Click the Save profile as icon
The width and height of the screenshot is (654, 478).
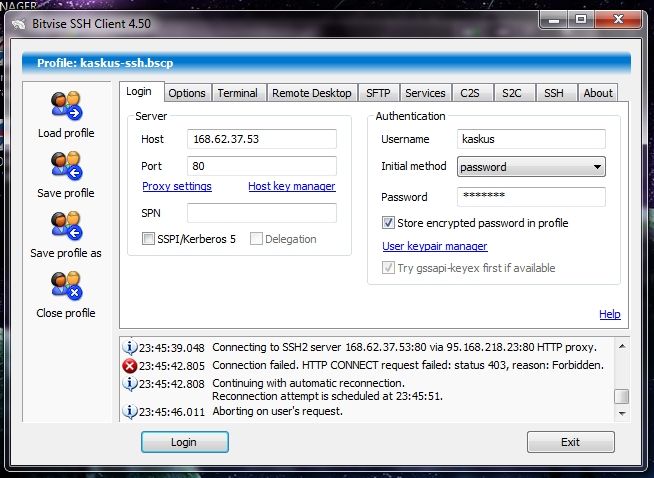(66, 225)
